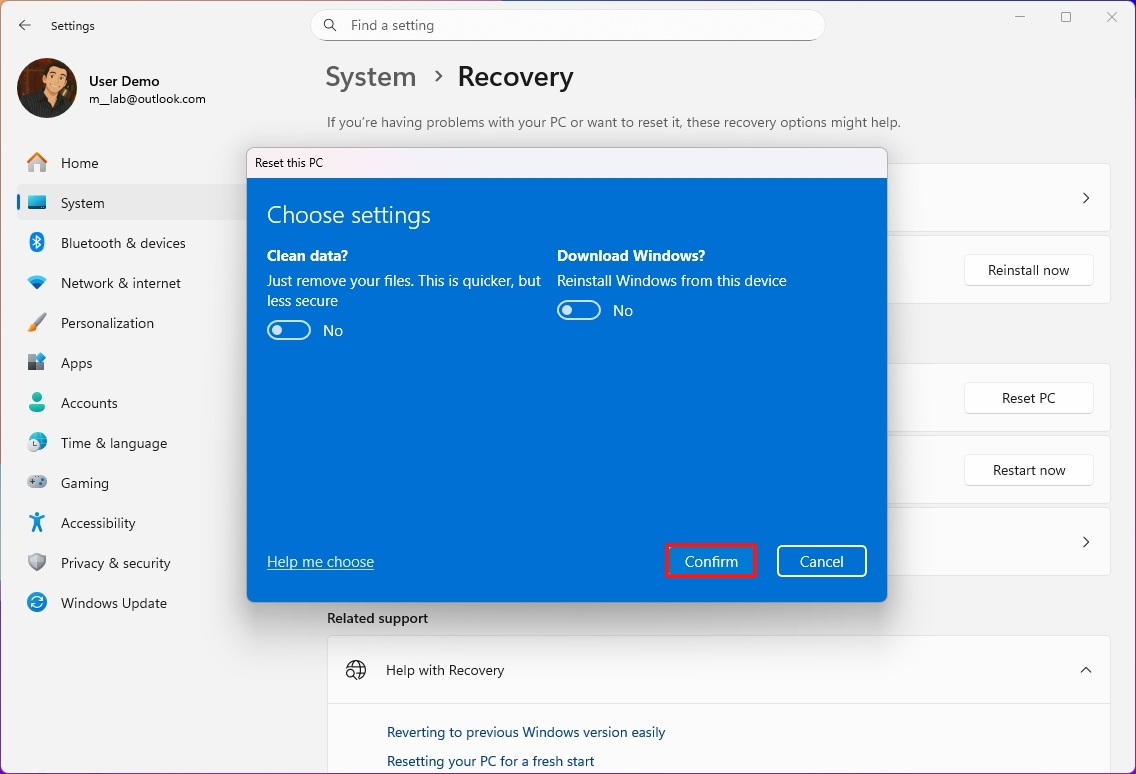Open the Help me choose link
Viewport: 1136px width, 774px height.
[x=320, y=562]
